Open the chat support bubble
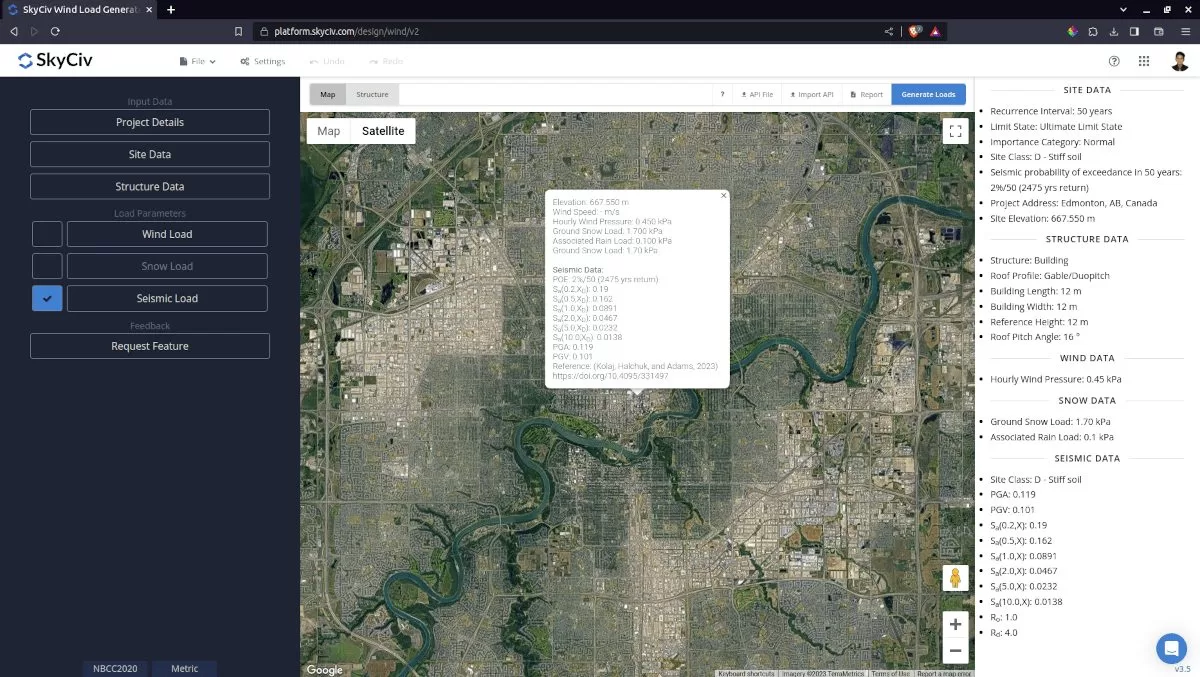Viewport: 1200px width, 677px height. [x=1171, y=648]
